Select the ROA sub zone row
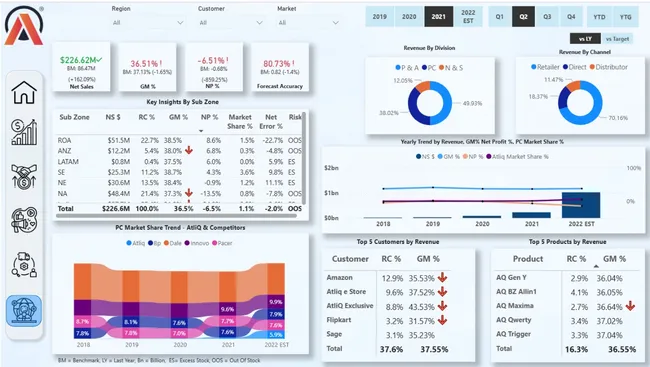Viewport: 650px width, 367px height. (x=179, y=140)
